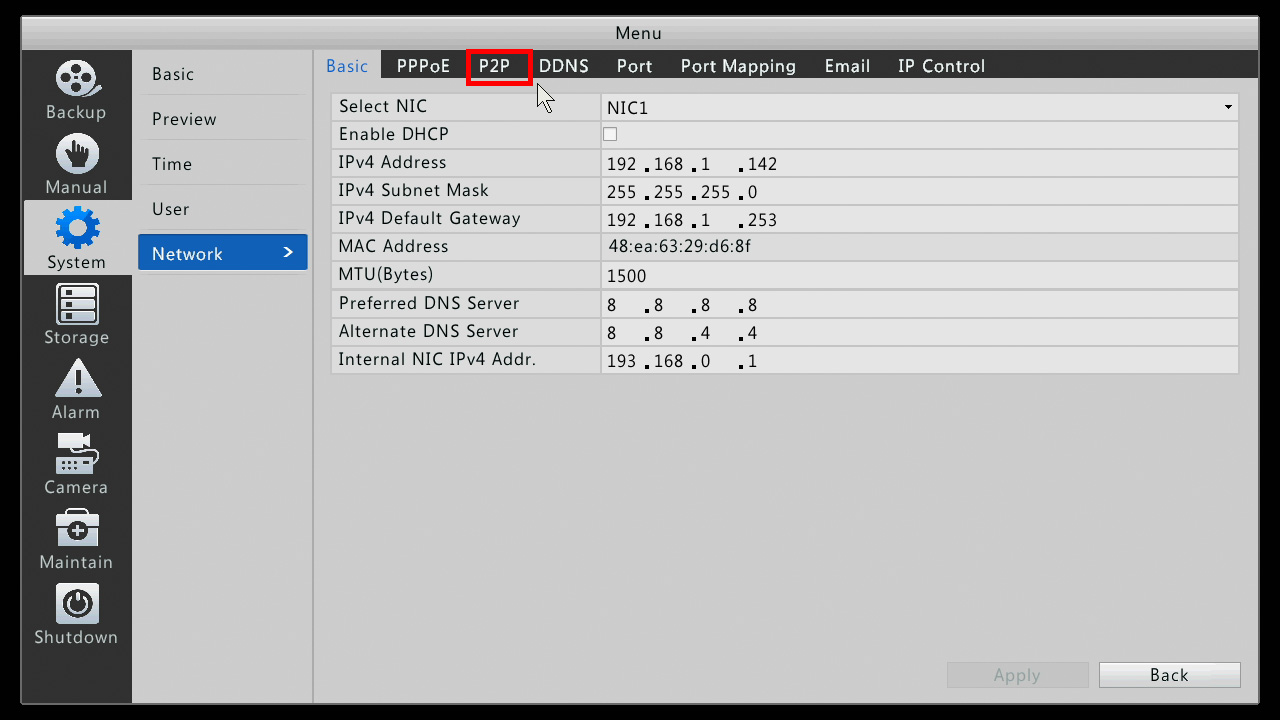Click the Apply button
This screenshot has height=720, width=1280.
pos(1017,675)
